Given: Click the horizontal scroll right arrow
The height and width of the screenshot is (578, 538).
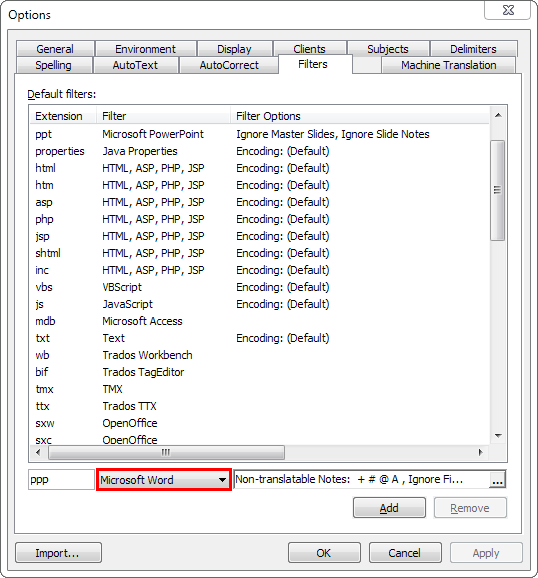Looking at the screenshot, I should pos(480,452).
